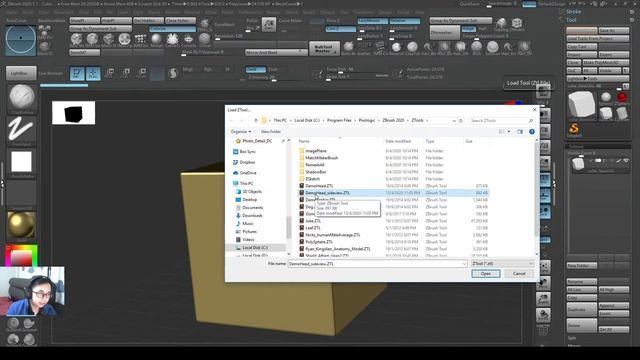The image size is (640, 360).
Task: Open the Organize dropdown
Action: [x=241, y=131]
